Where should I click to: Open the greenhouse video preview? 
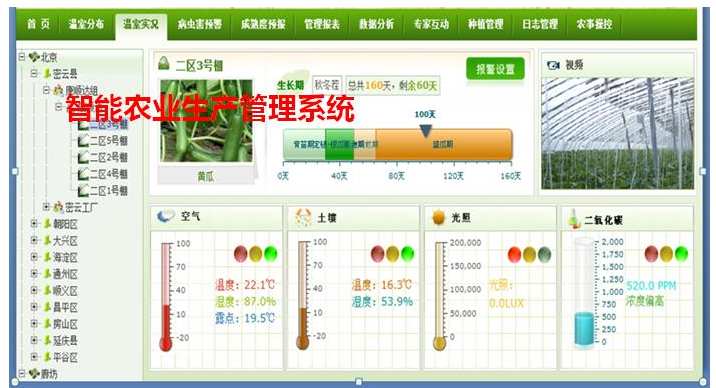(617, 133)
